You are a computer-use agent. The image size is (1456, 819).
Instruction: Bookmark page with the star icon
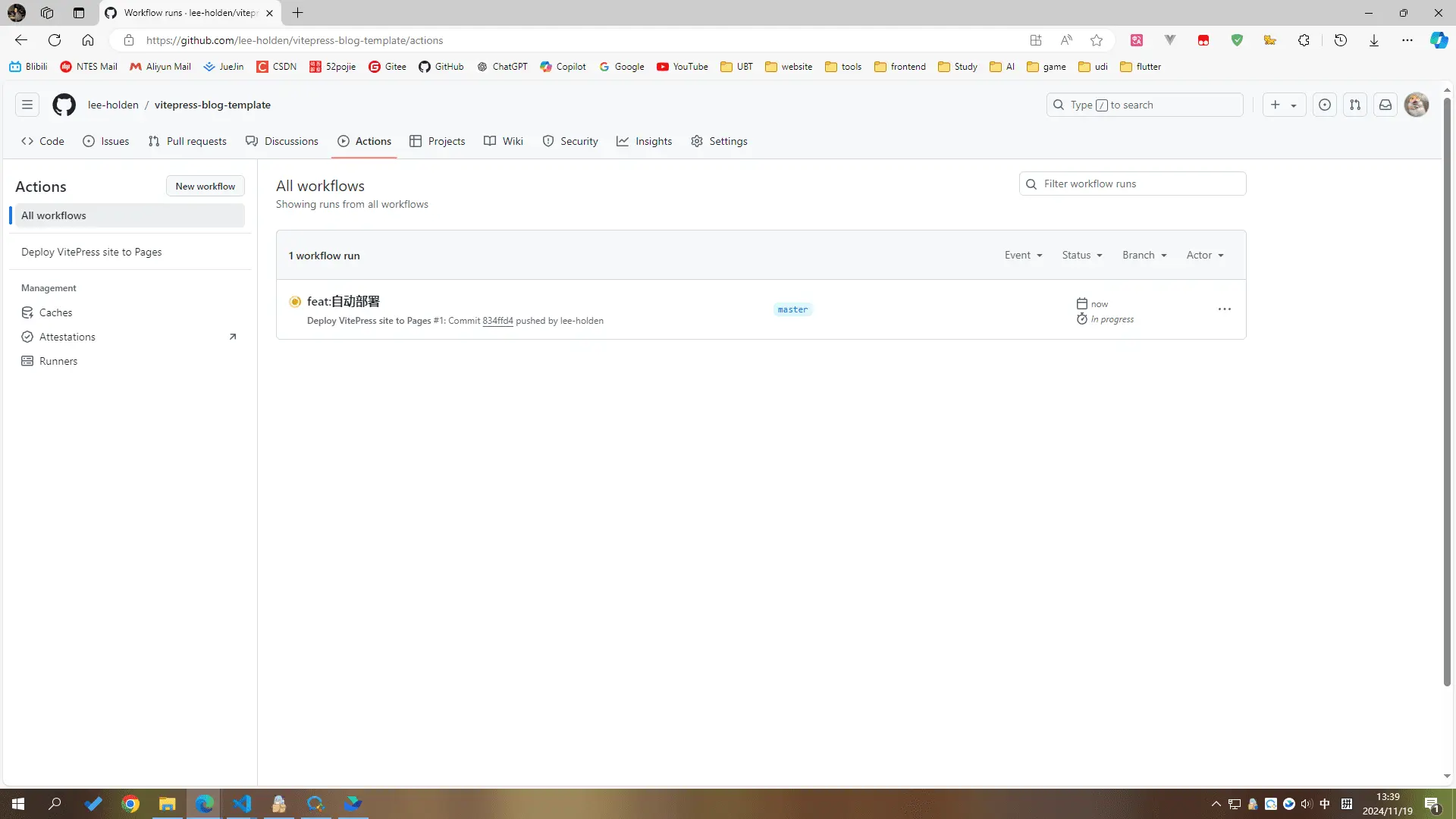(x=1096, y=40)
